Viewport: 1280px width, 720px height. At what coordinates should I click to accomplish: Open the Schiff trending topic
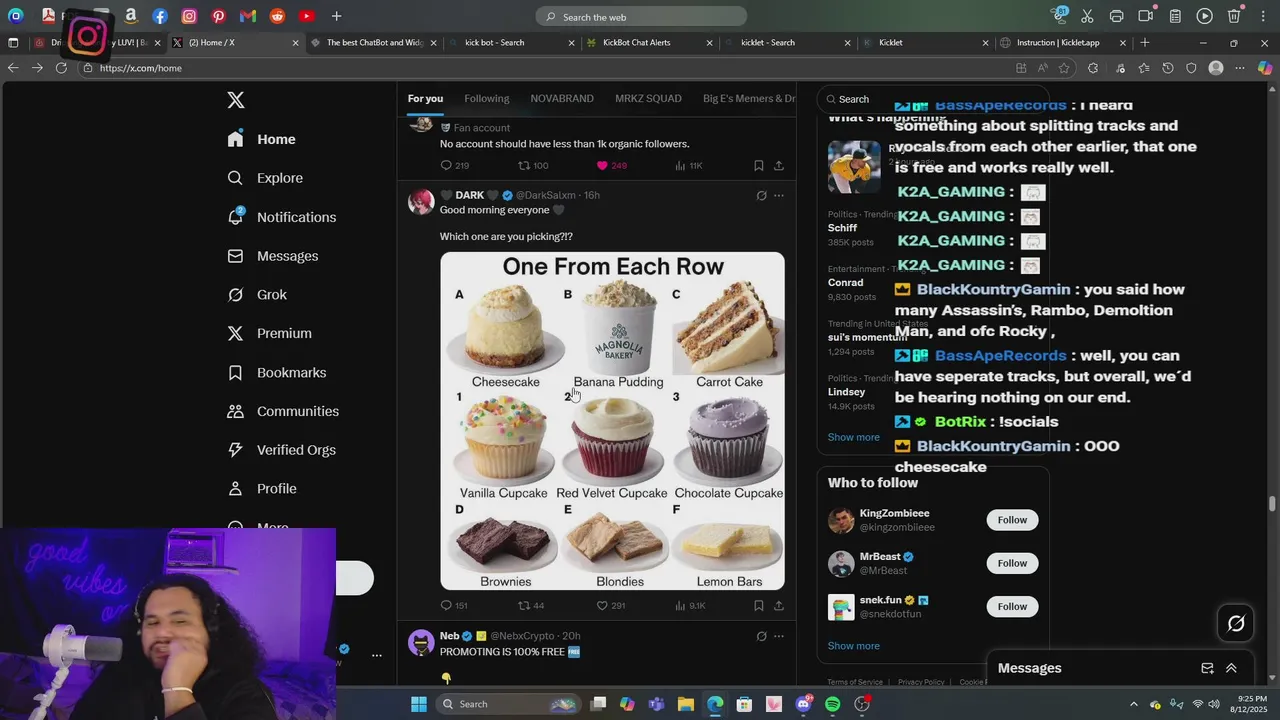click(843, 228)
